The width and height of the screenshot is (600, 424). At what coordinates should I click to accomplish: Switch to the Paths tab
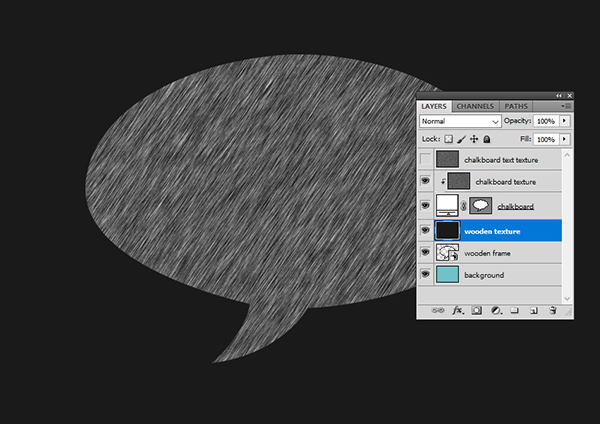516,105
